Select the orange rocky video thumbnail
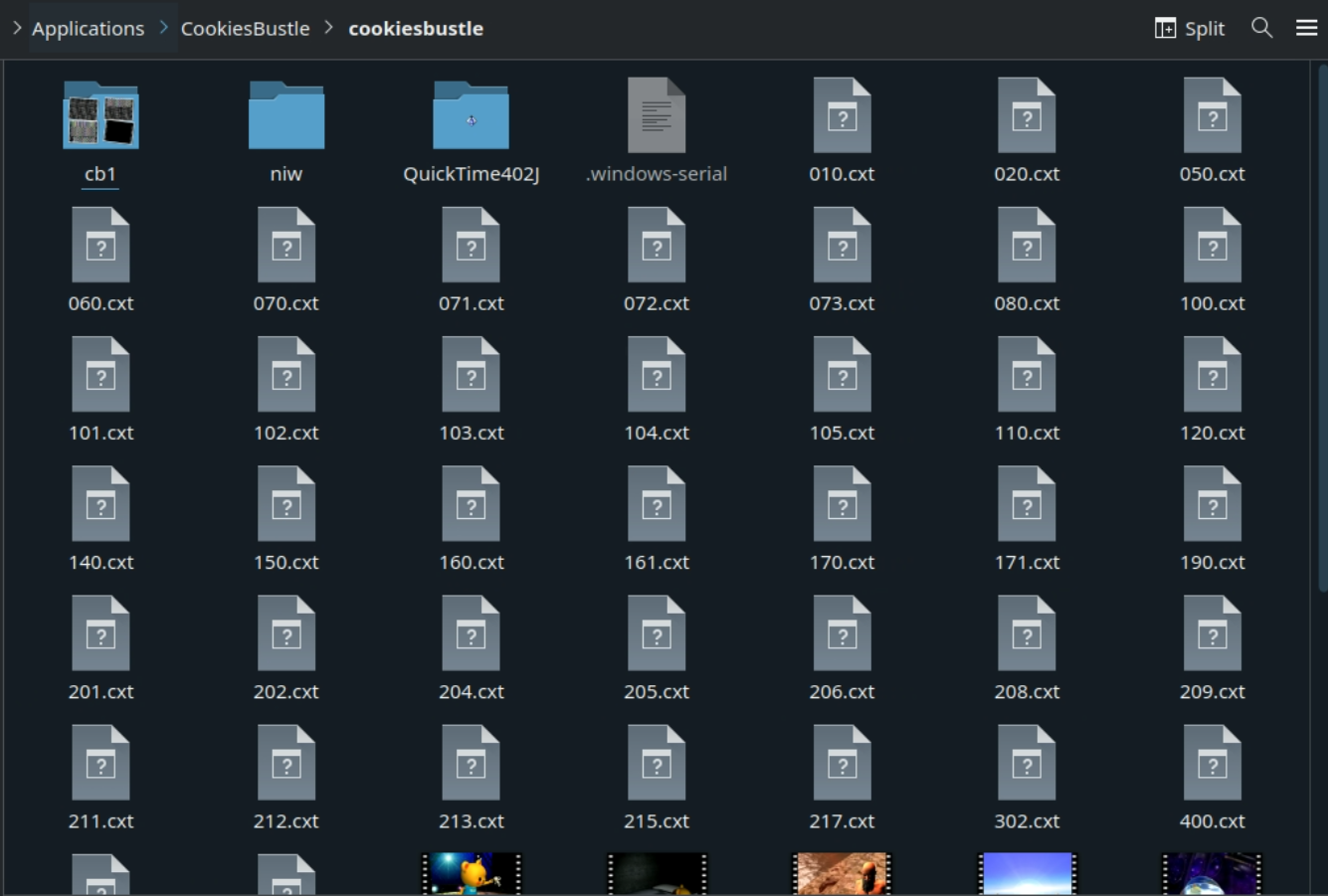This screenshot has width=1328, height=896. pos(843,874)
